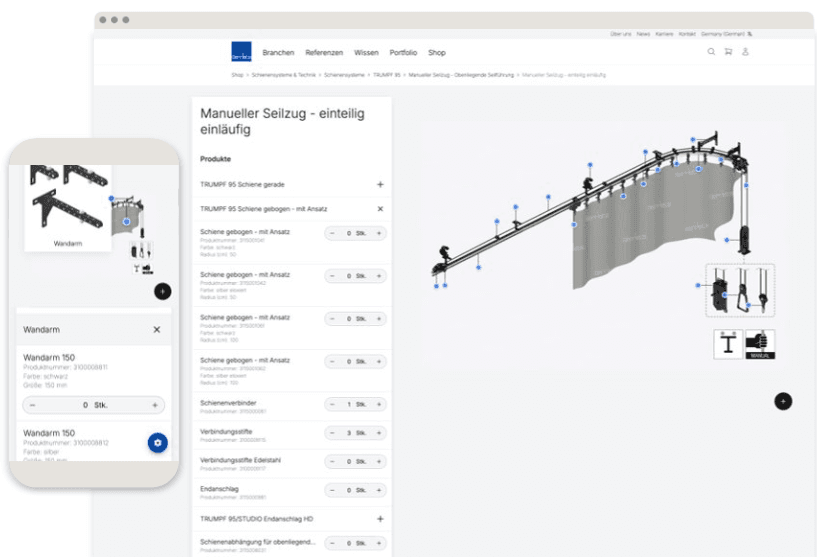Click the Gerriets logo in header
Image resolution: width=817 pixels, height=557 pixels.
242,52
